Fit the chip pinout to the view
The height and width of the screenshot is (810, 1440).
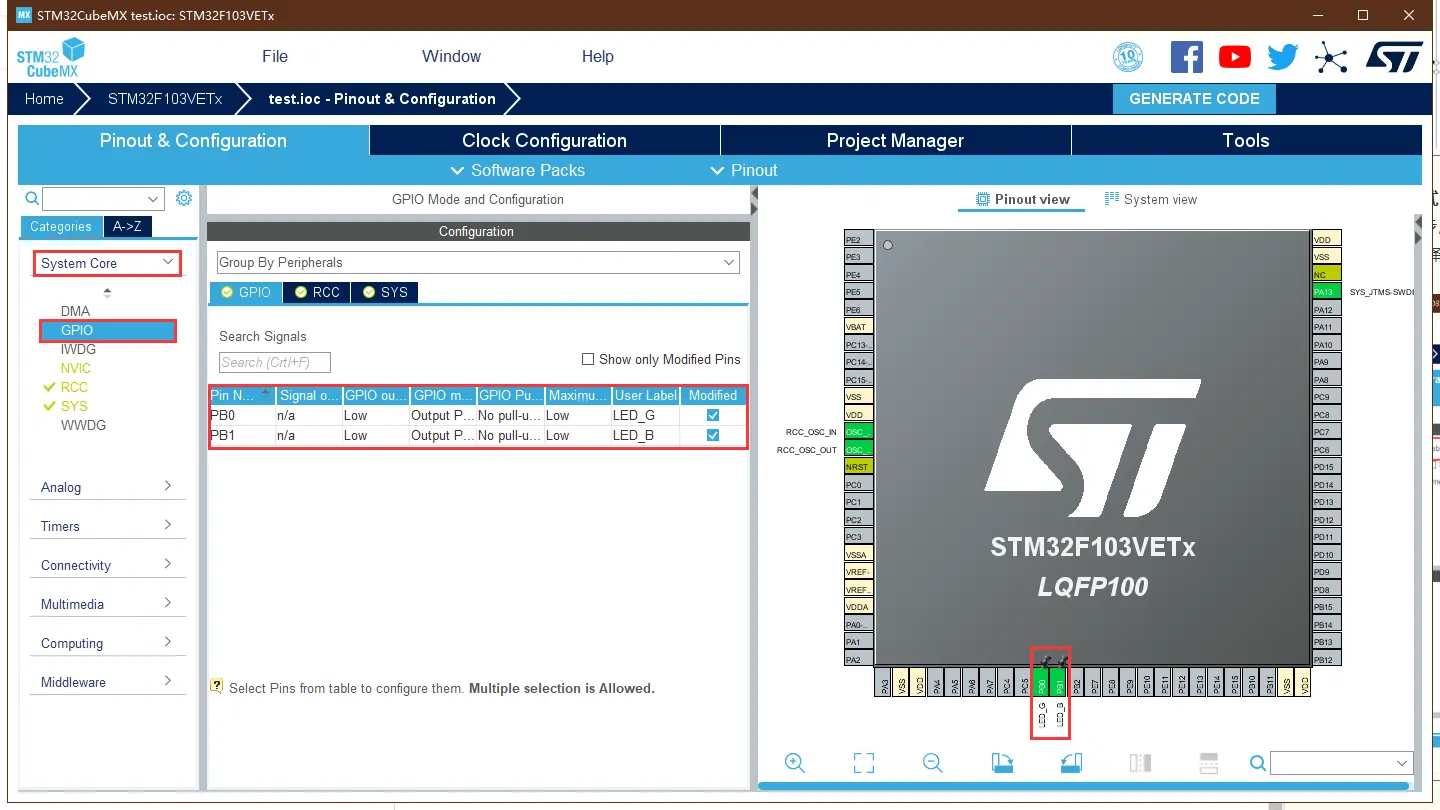click(x=864, y=762)
